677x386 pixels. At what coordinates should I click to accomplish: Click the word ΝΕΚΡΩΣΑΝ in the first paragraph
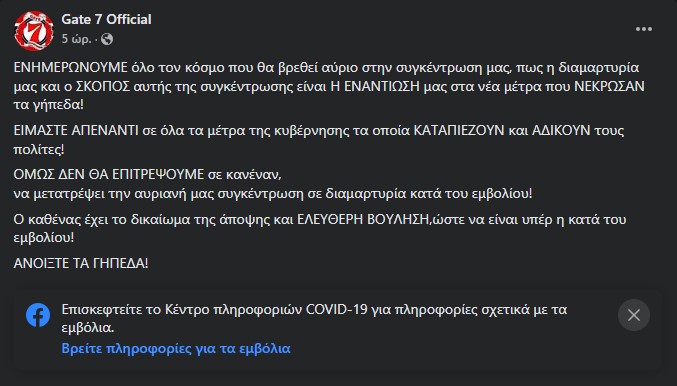pos(609,86)
